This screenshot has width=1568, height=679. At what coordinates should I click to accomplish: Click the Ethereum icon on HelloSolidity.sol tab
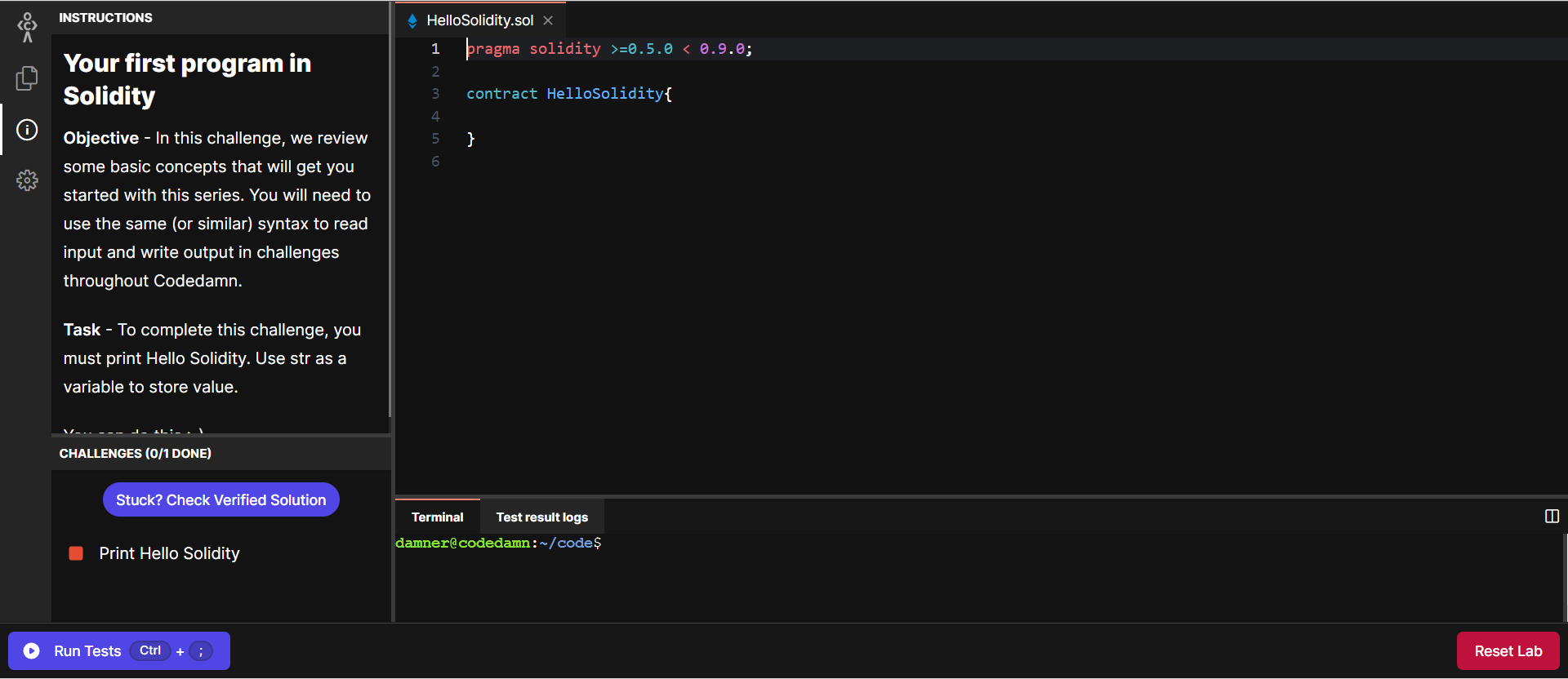[x=412, y=20]
